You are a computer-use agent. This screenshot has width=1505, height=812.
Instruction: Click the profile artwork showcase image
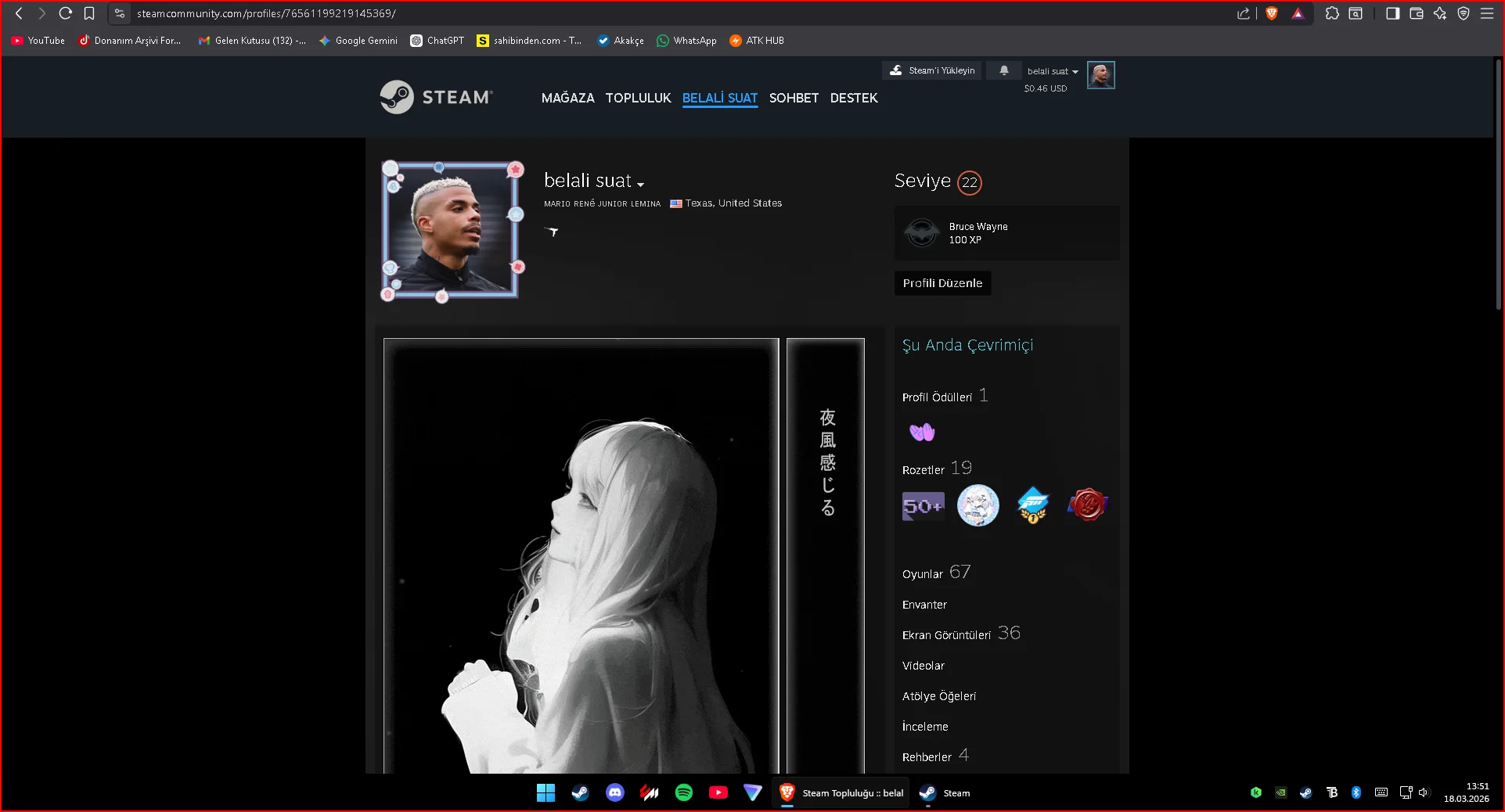coord(581,555)
